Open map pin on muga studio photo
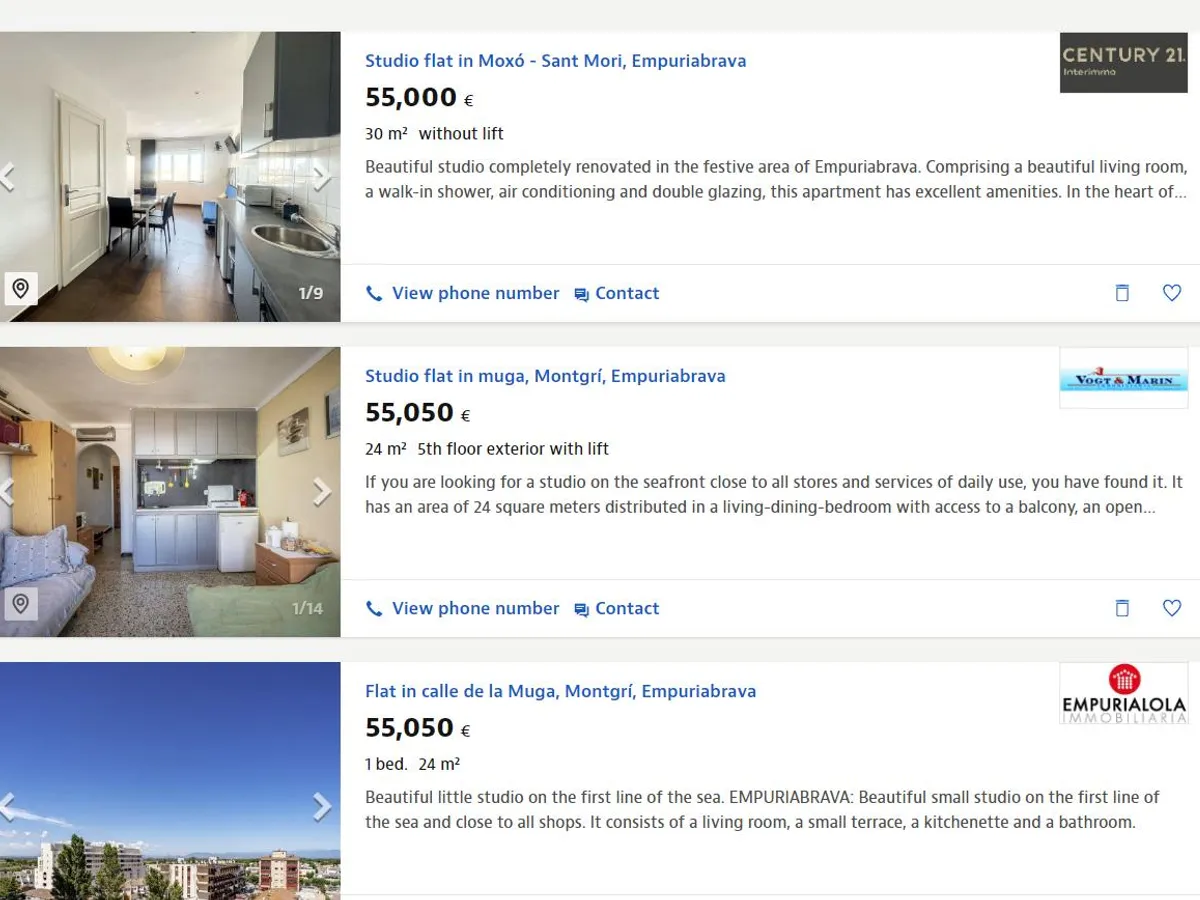This screenshot has height=900, width=1200. click(x=20, y=604)
